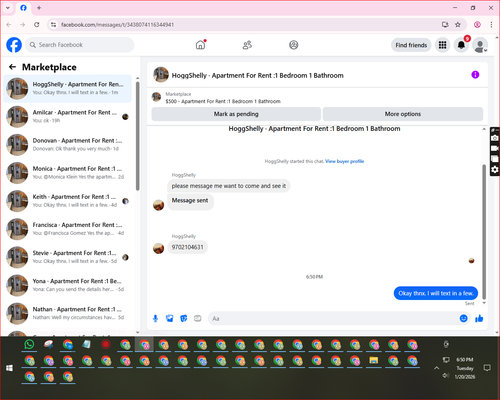Open the Amilcar apartment conversation
Screen dimensions: 500x400
[x=68, y=117]
